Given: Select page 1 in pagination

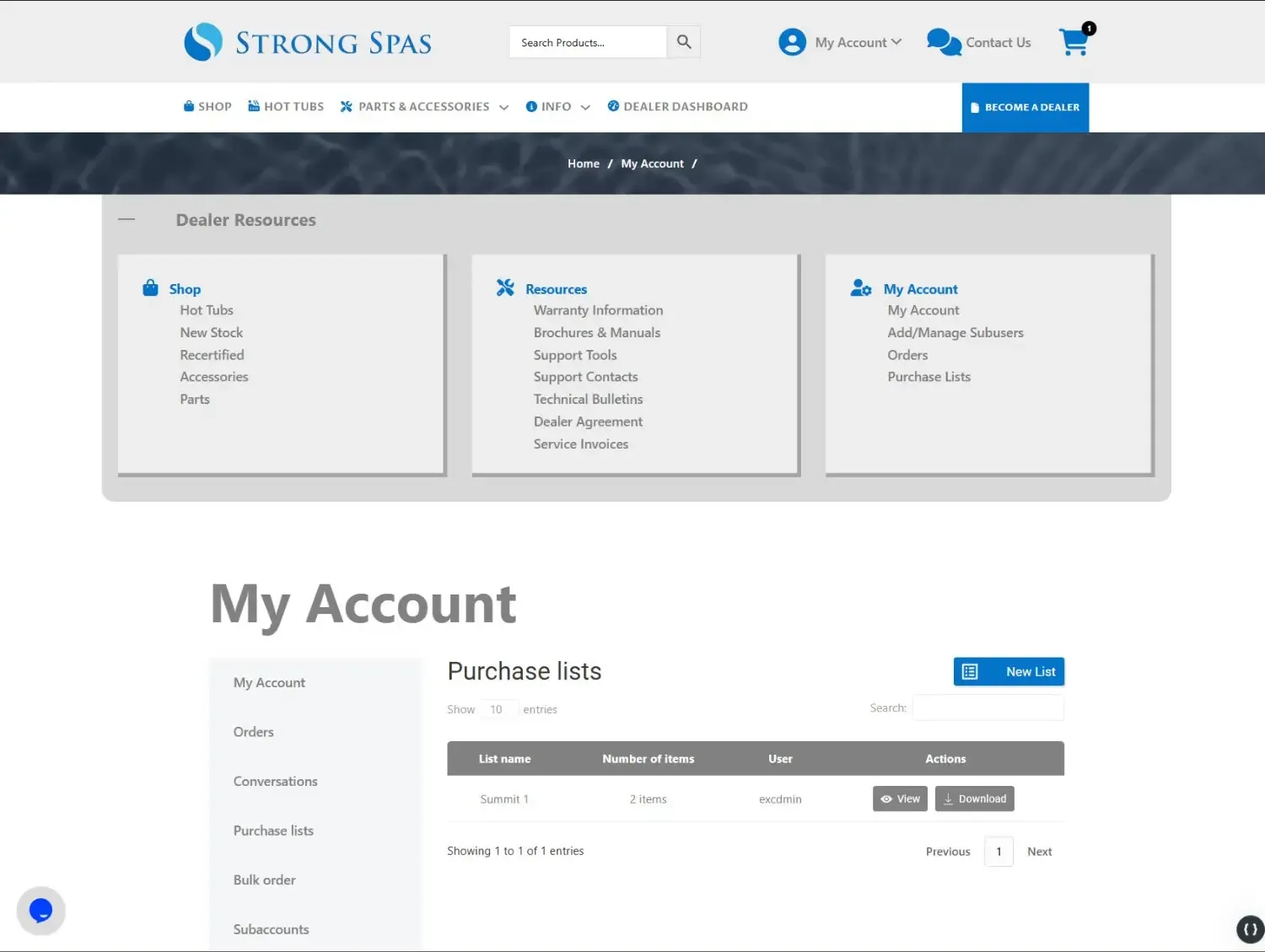Looking at the screenshot, I should [x=999, y=852].
